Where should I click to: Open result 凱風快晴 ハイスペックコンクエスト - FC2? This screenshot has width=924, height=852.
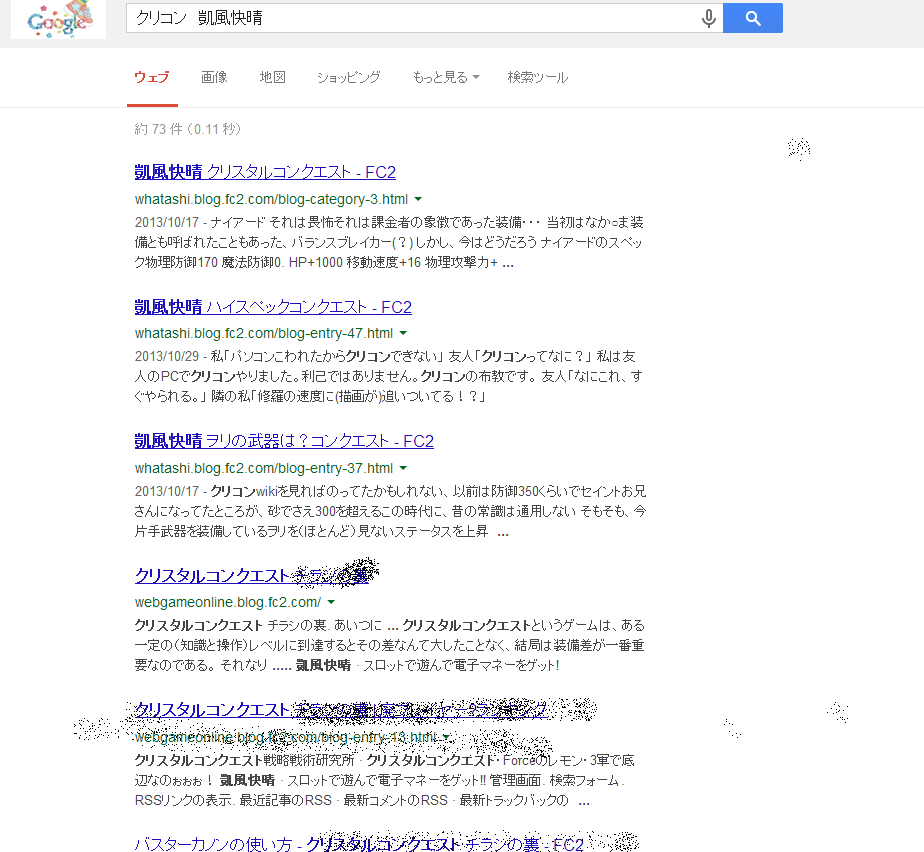(273, 307)
